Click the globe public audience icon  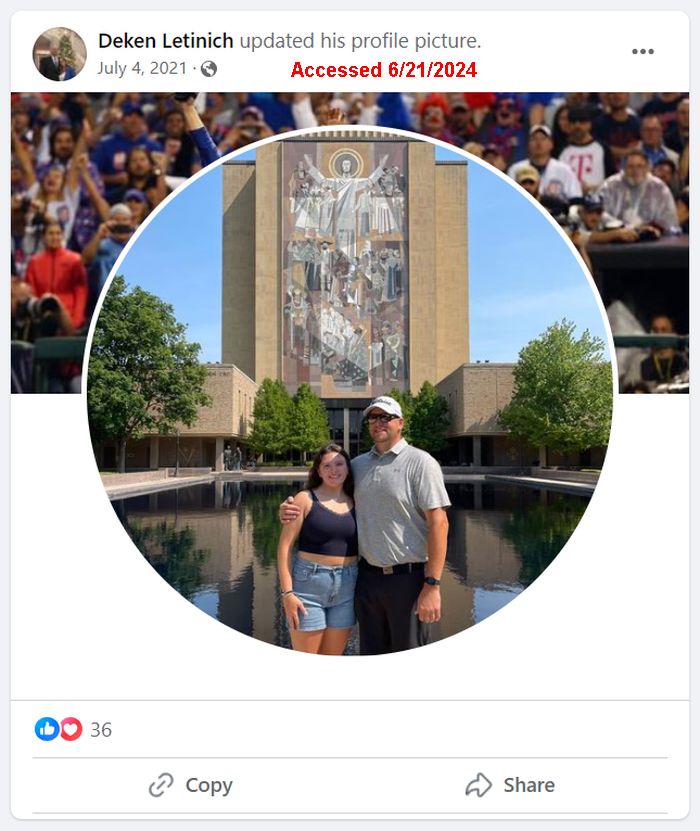click(x=209, y=69)
